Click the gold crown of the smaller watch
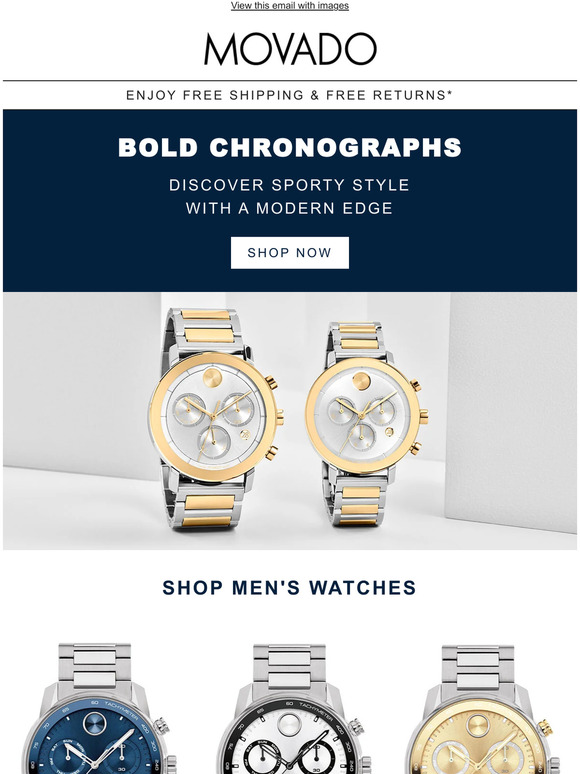The image size is (580, 774). pos(424,417)
